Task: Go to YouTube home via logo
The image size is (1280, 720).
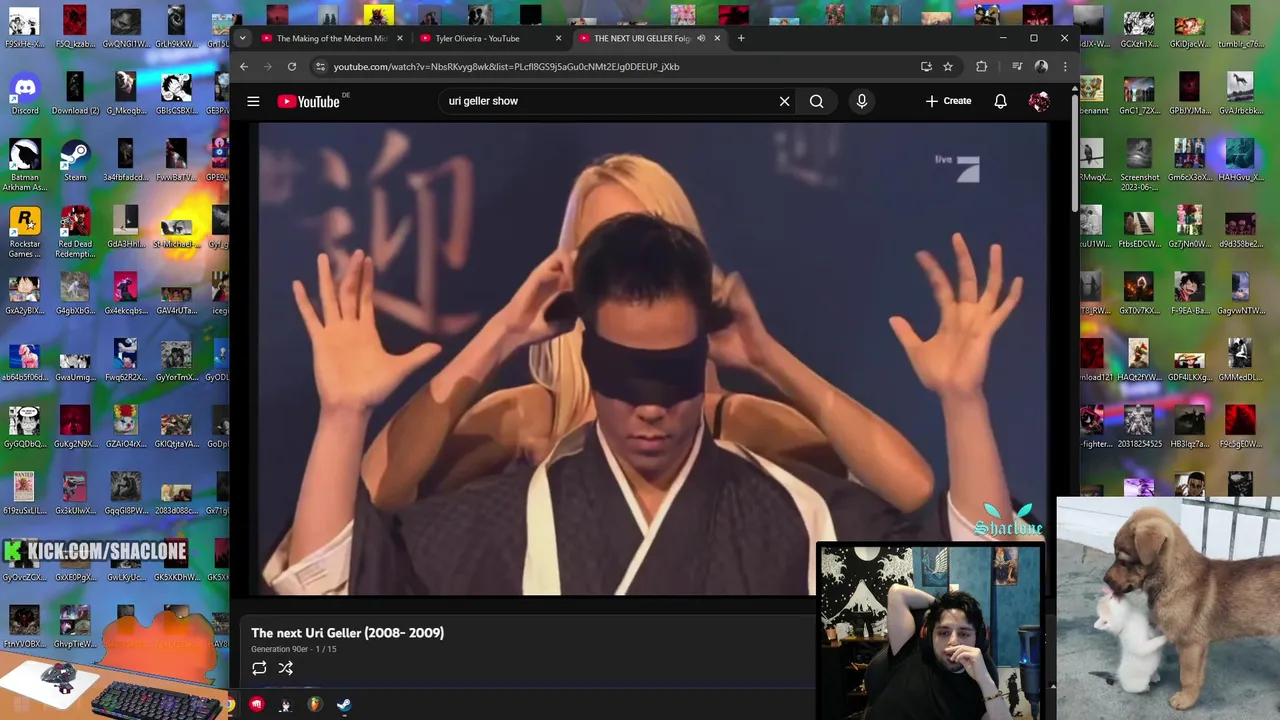Action: click(x=308, y=101)
